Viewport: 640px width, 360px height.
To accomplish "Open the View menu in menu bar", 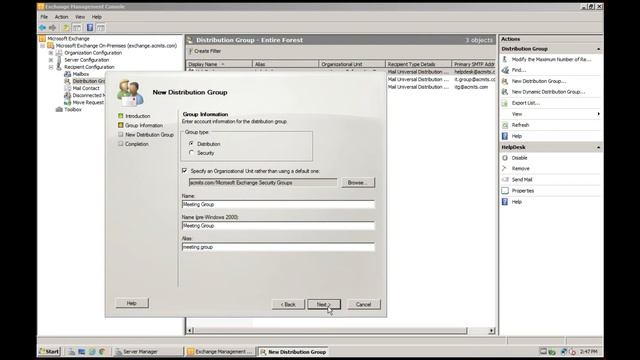I will point(80,17).
